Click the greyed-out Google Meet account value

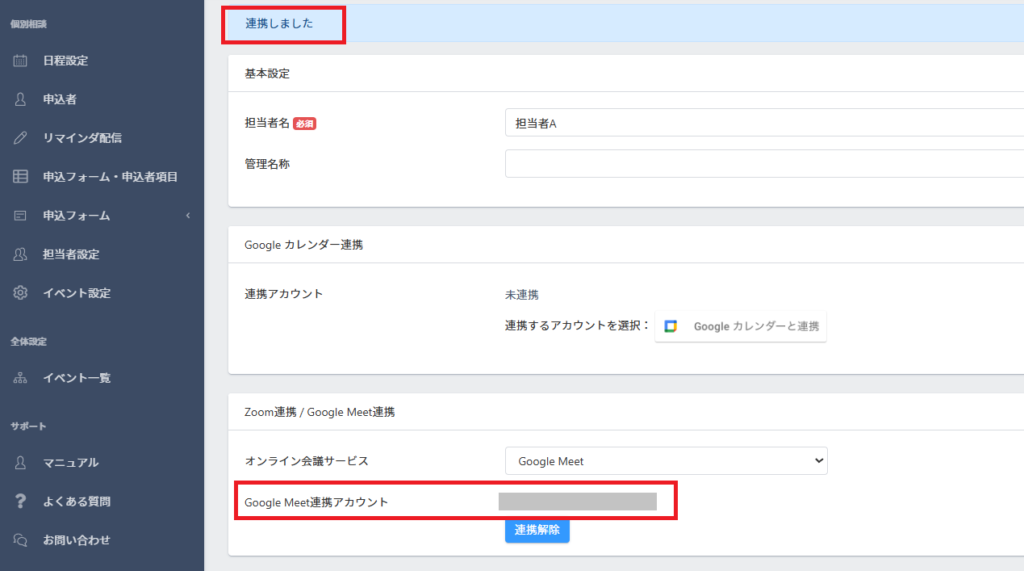click(577, 502)
